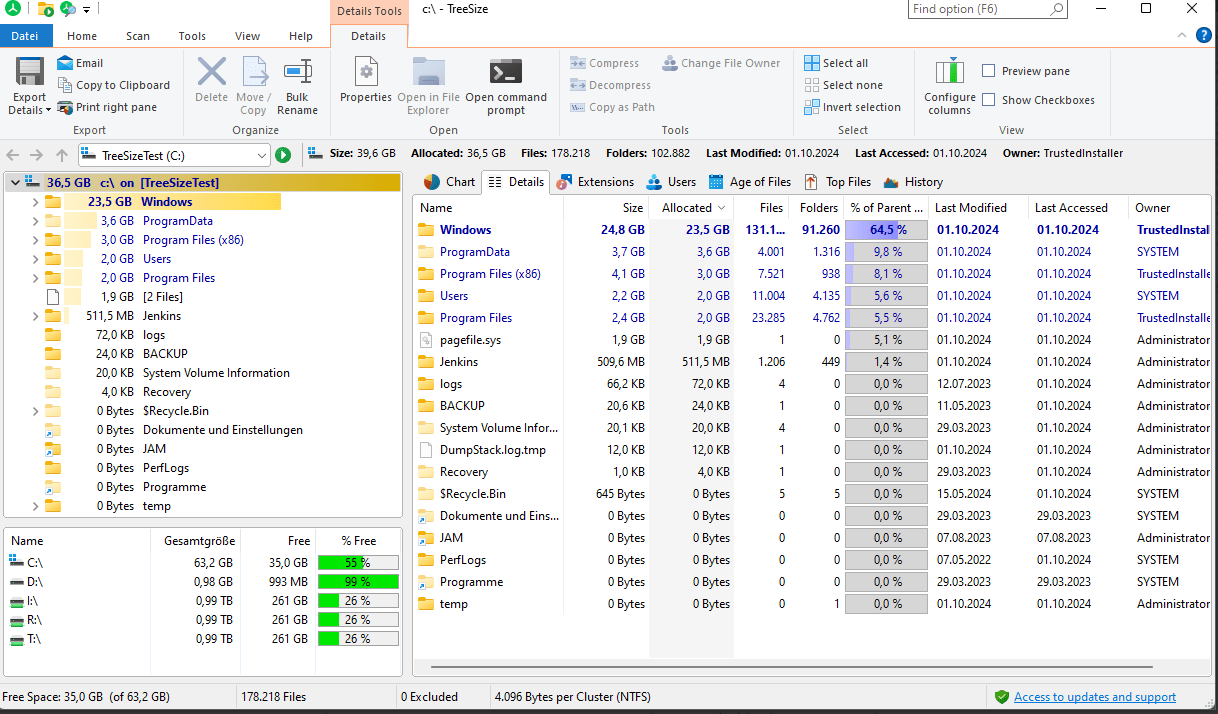Navigate back with the left arrow

coord(13,155)
